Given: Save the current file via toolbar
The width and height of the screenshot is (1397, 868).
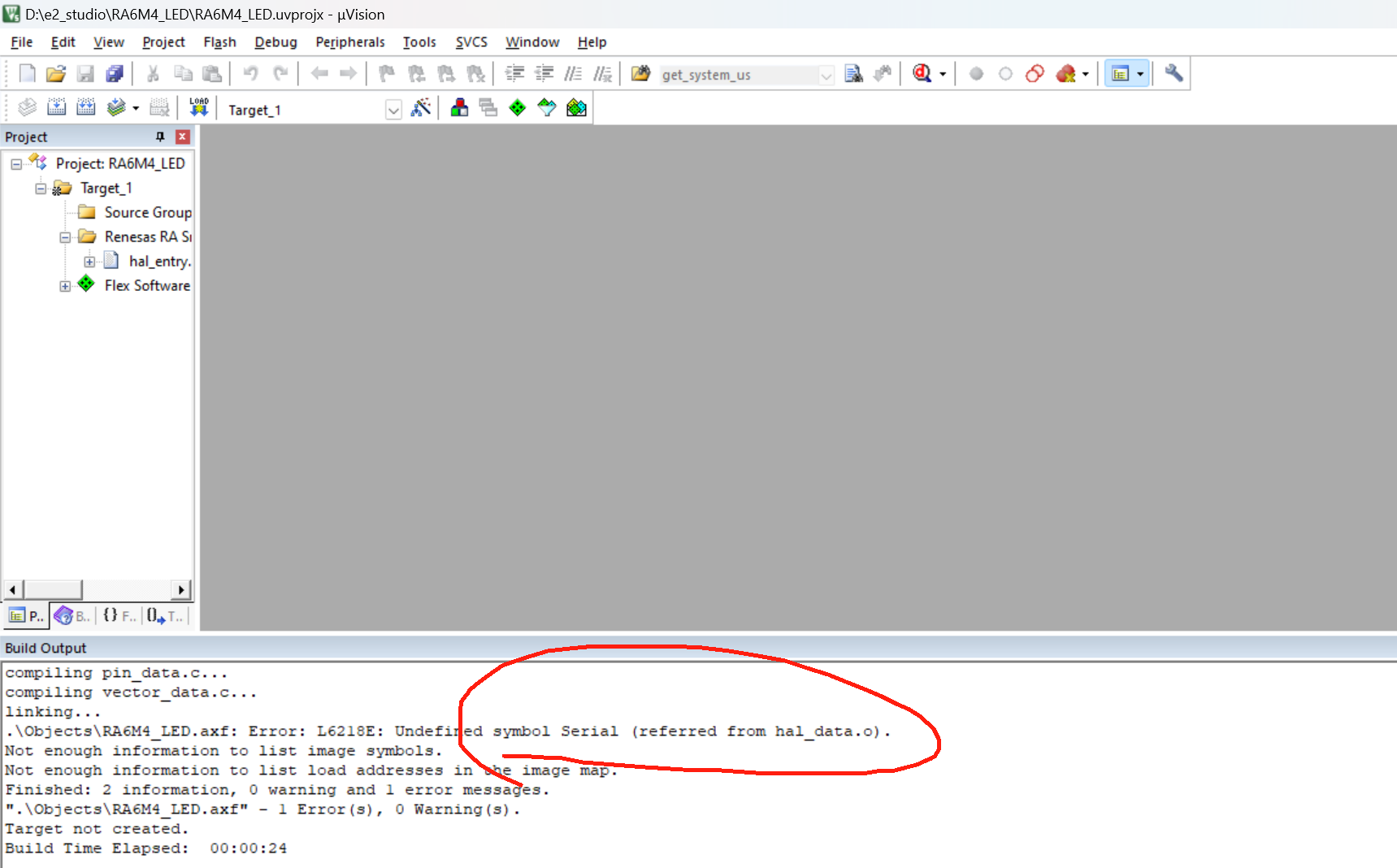Looking at the screenshot, I should point(85,74).
